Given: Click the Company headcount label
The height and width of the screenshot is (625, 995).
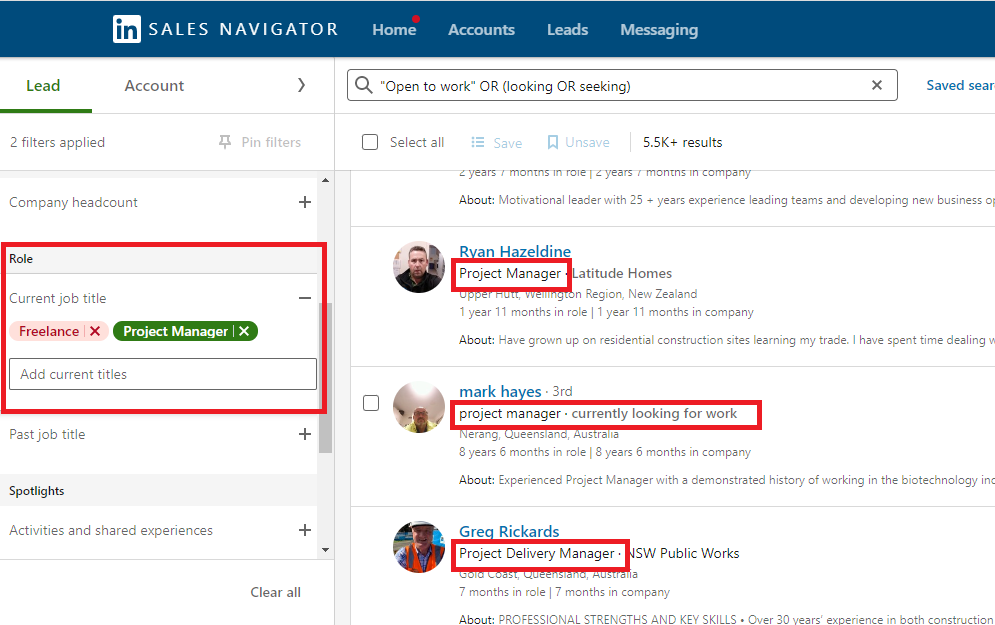Looking at the screenshot, I should click(73, 202).
